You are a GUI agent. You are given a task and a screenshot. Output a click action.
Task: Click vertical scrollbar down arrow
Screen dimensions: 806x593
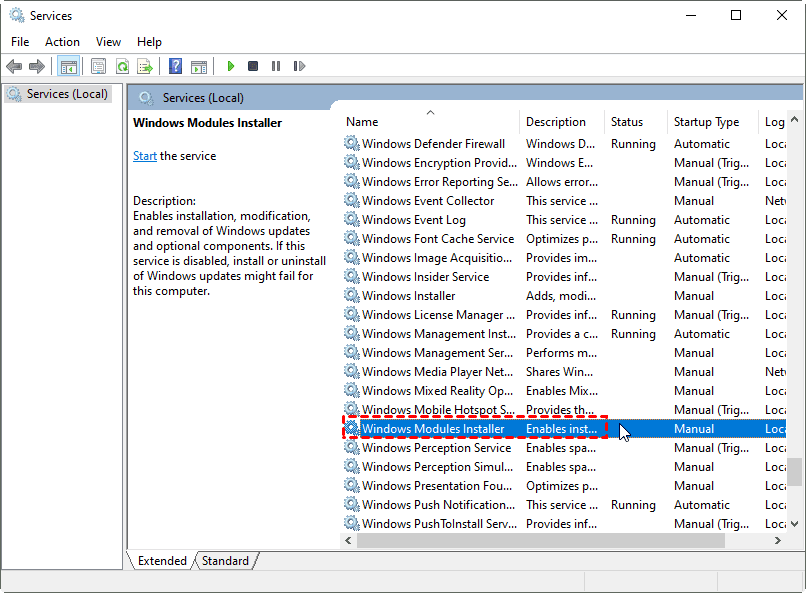[794, 524]
